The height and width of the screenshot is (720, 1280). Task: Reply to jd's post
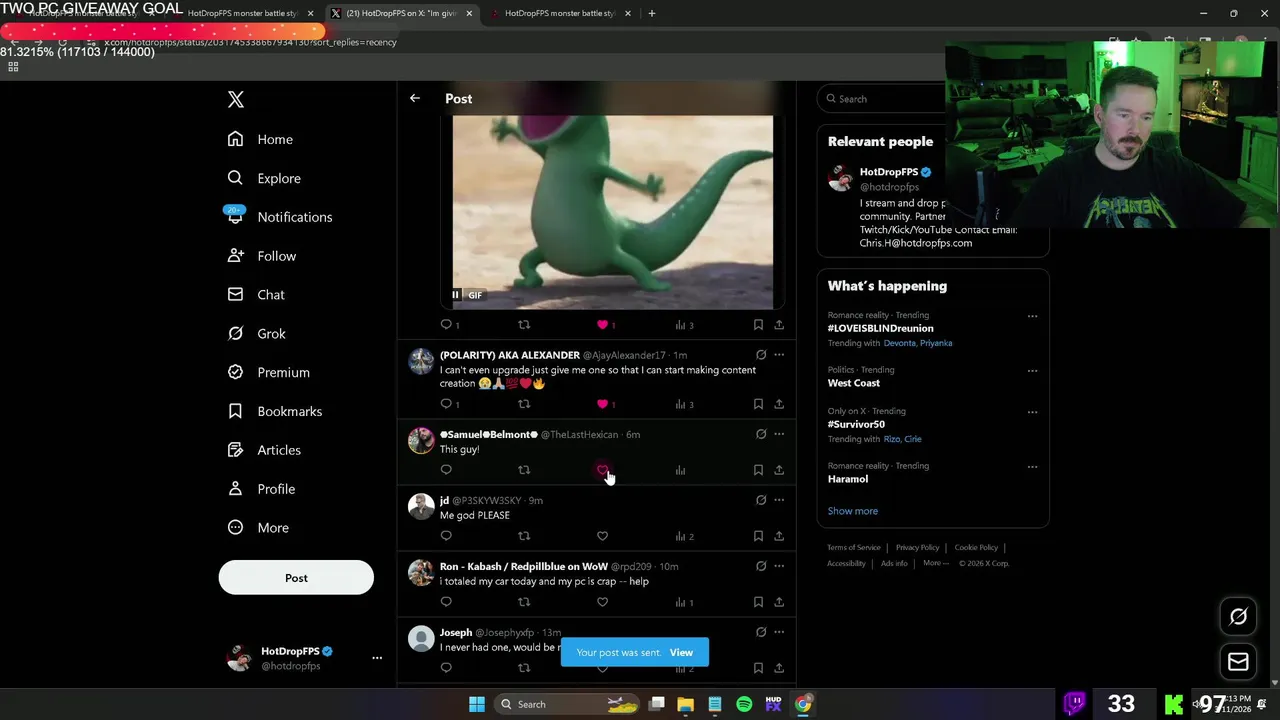[446, 536]
